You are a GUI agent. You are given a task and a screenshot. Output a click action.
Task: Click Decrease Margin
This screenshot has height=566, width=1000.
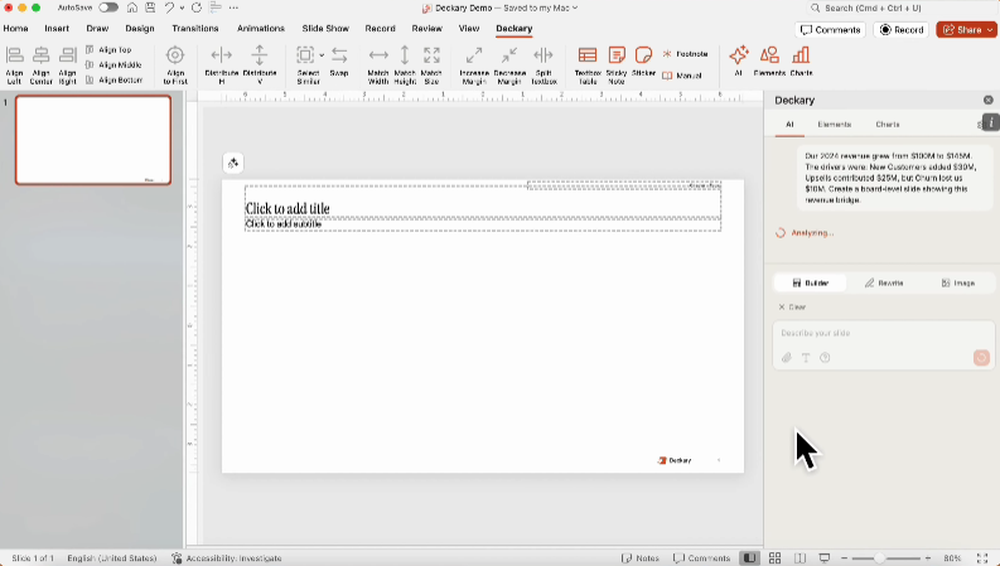coord(510,64)
